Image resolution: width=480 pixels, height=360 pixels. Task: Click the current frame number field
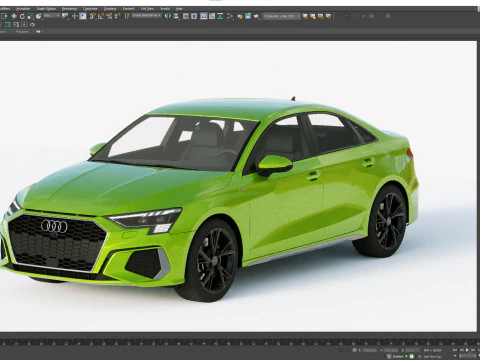coord(467,356)
